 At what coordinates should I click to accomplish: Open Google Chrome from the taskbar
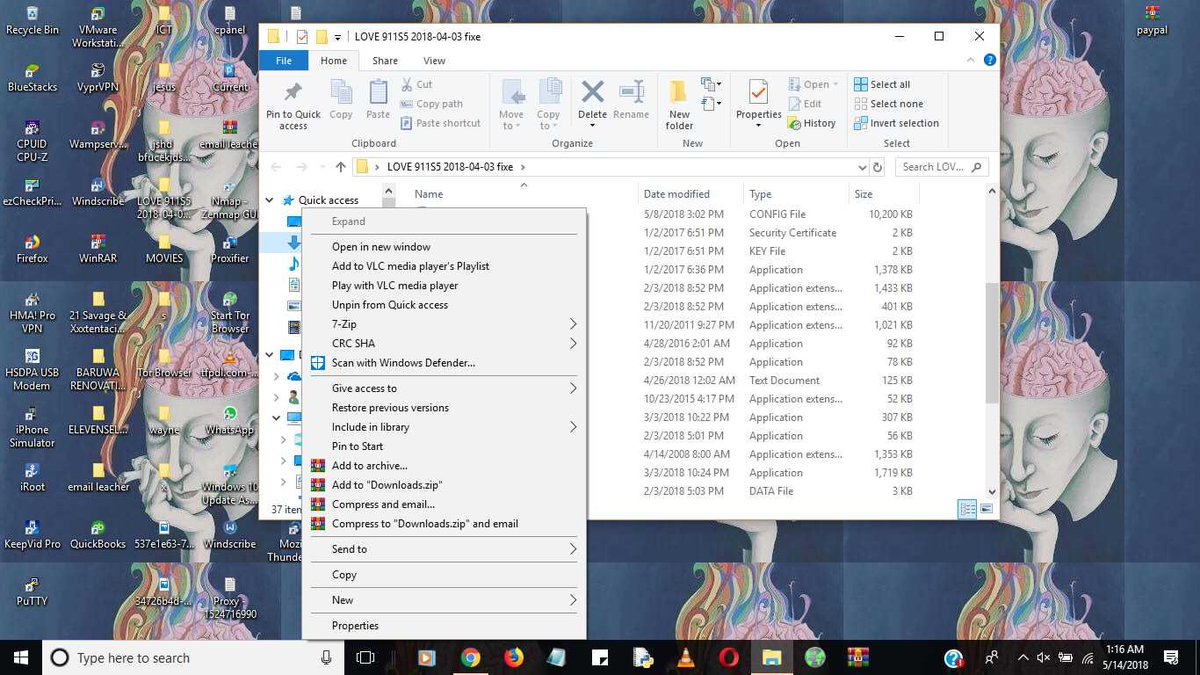coord(470,657)
